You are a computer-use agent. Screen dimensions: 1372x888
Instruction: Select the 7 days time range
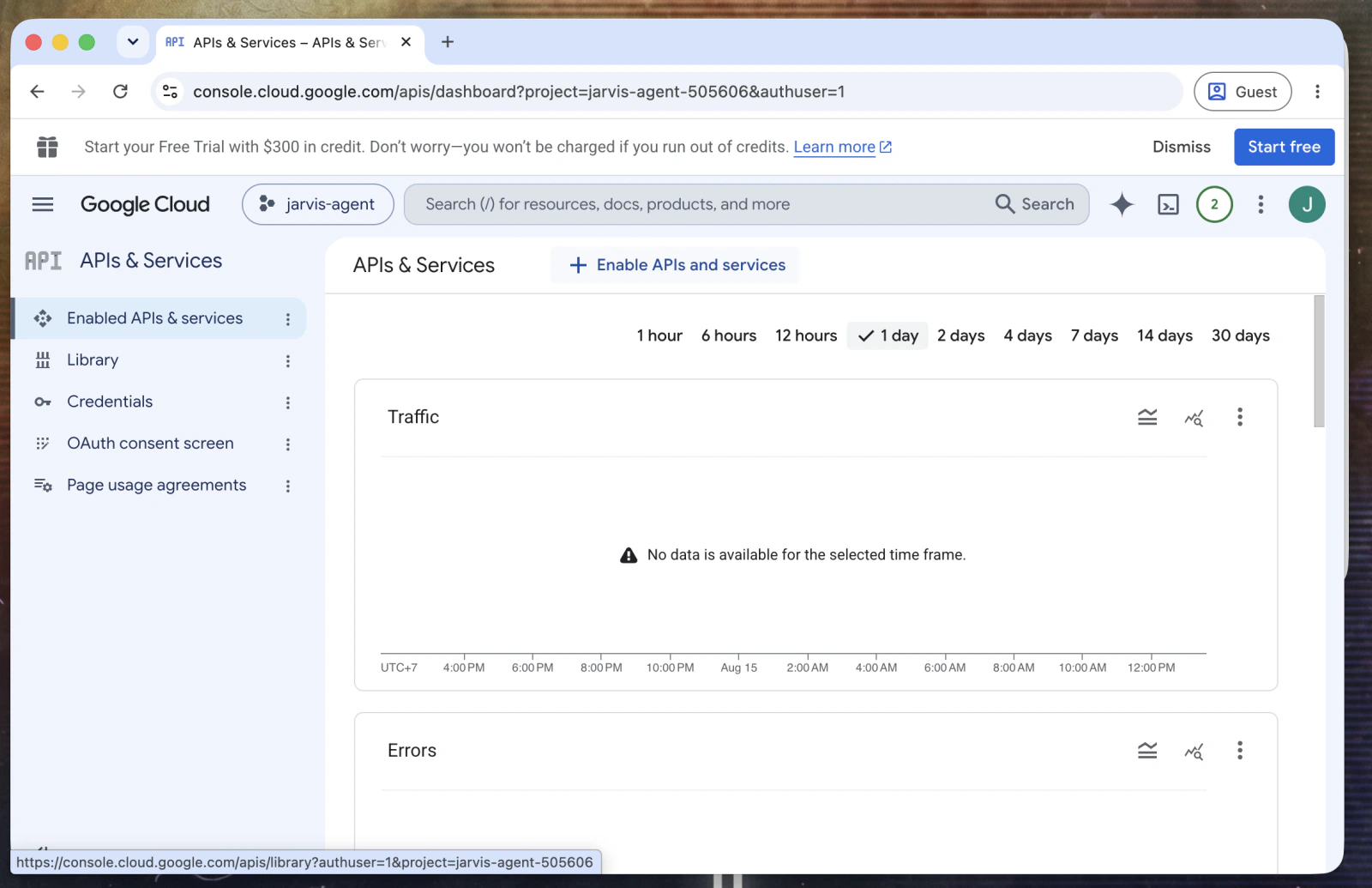1094,335
